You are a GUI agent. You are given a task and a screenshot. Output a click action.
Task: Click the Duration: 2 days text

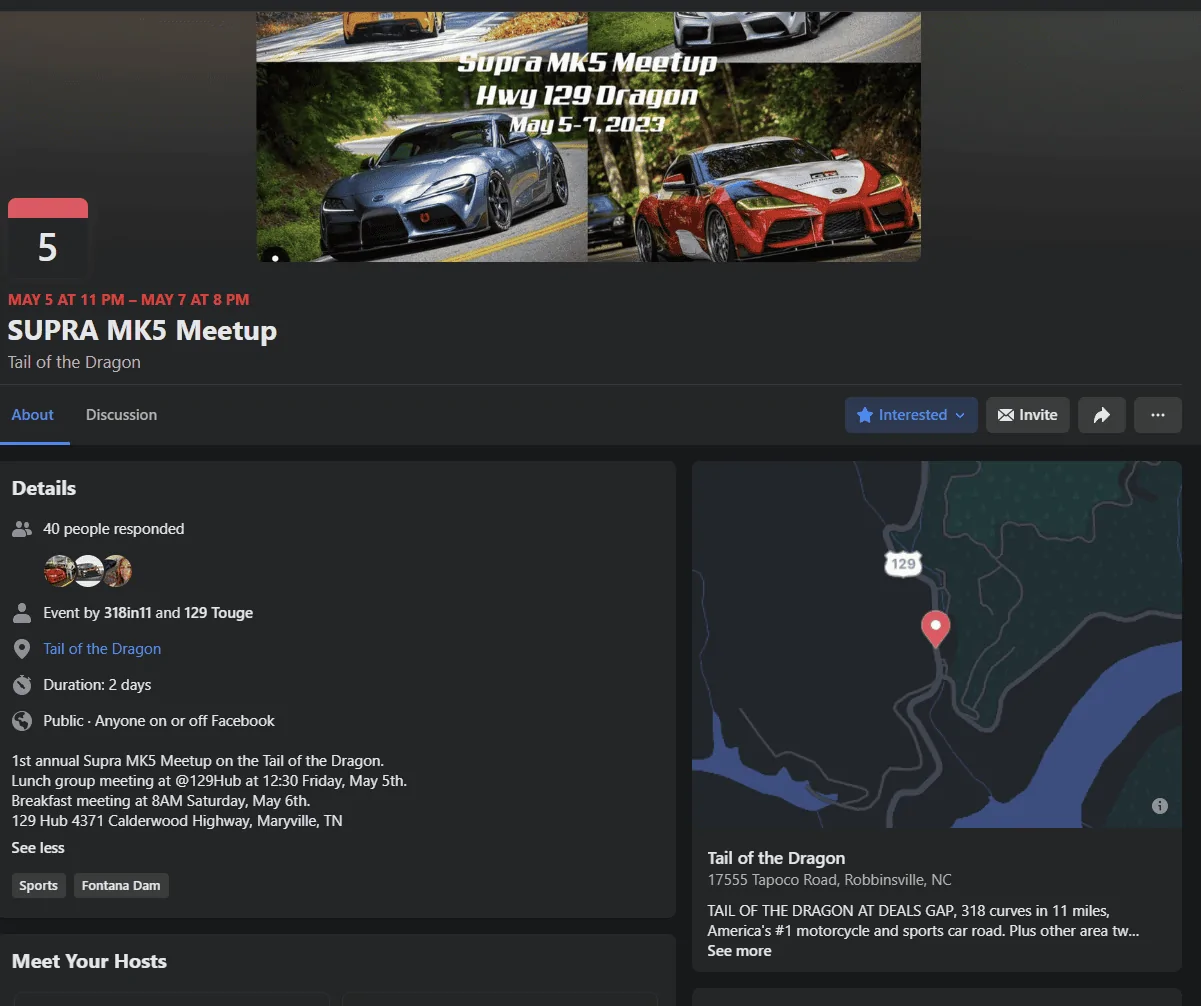click(x=97, y=685)
